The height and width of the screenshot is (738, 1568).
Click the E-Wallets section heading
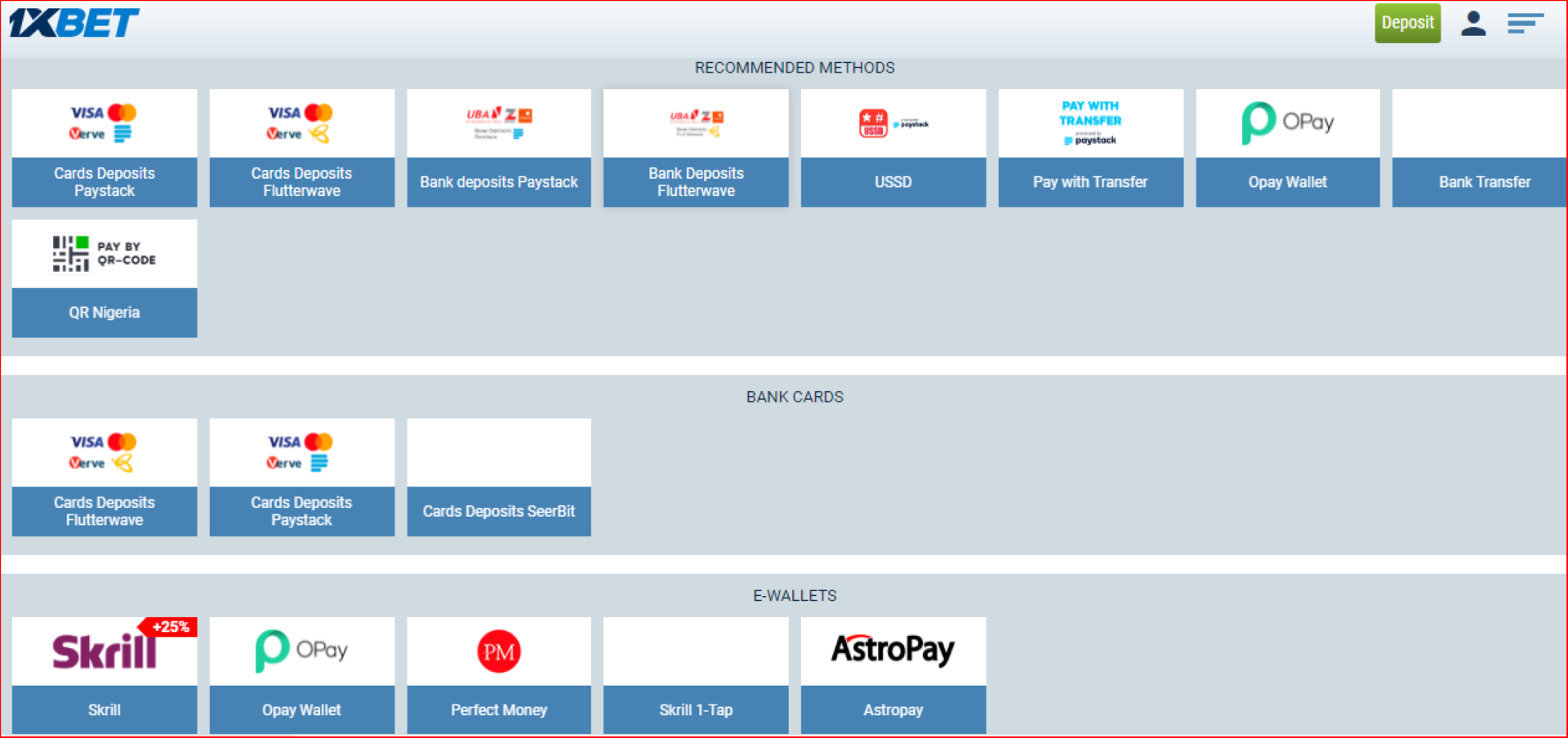point(795,596)
